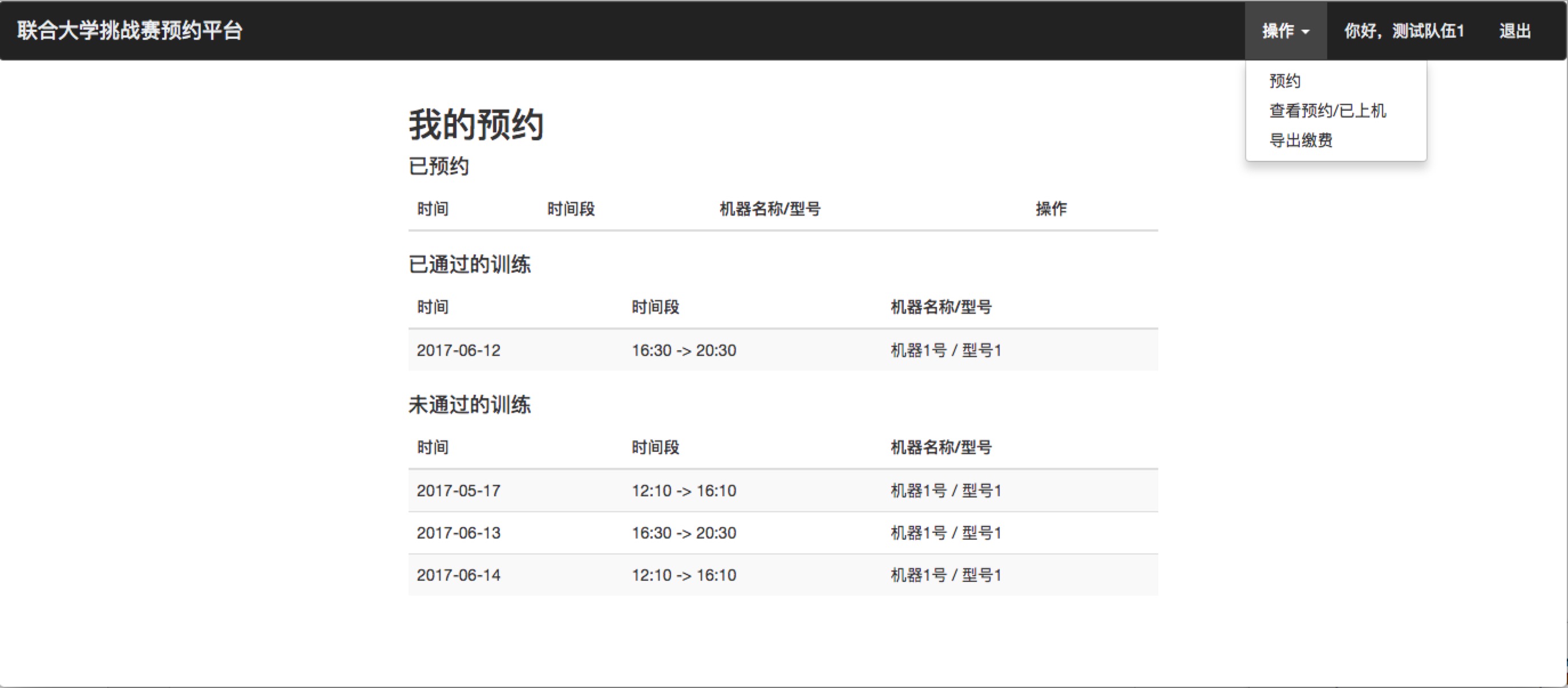Click 时间 header in 已预约 table
The width and height of the screenshot is (1568, 688).
[433, 209]
